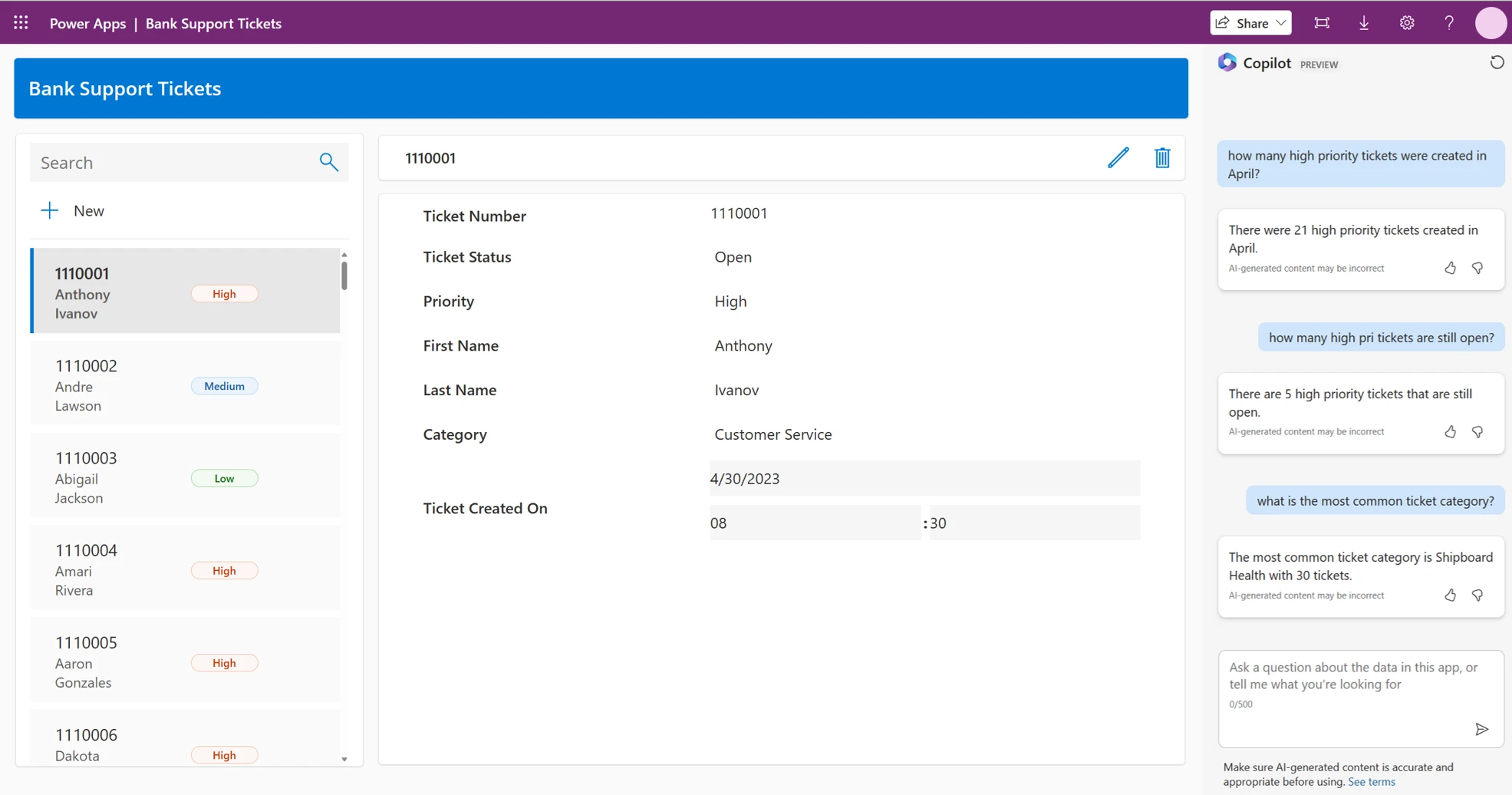Delete this ticket using the trash icon

[x=1162, y=157]
